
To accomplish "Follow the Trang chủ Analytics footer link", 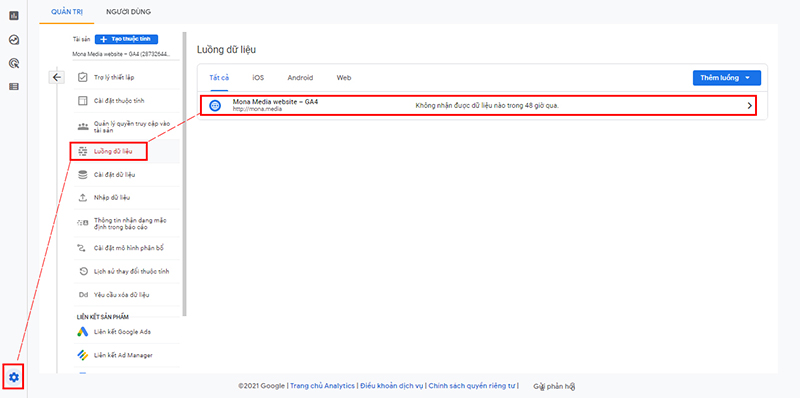I will pyautogui.click(x=322, y=386).
